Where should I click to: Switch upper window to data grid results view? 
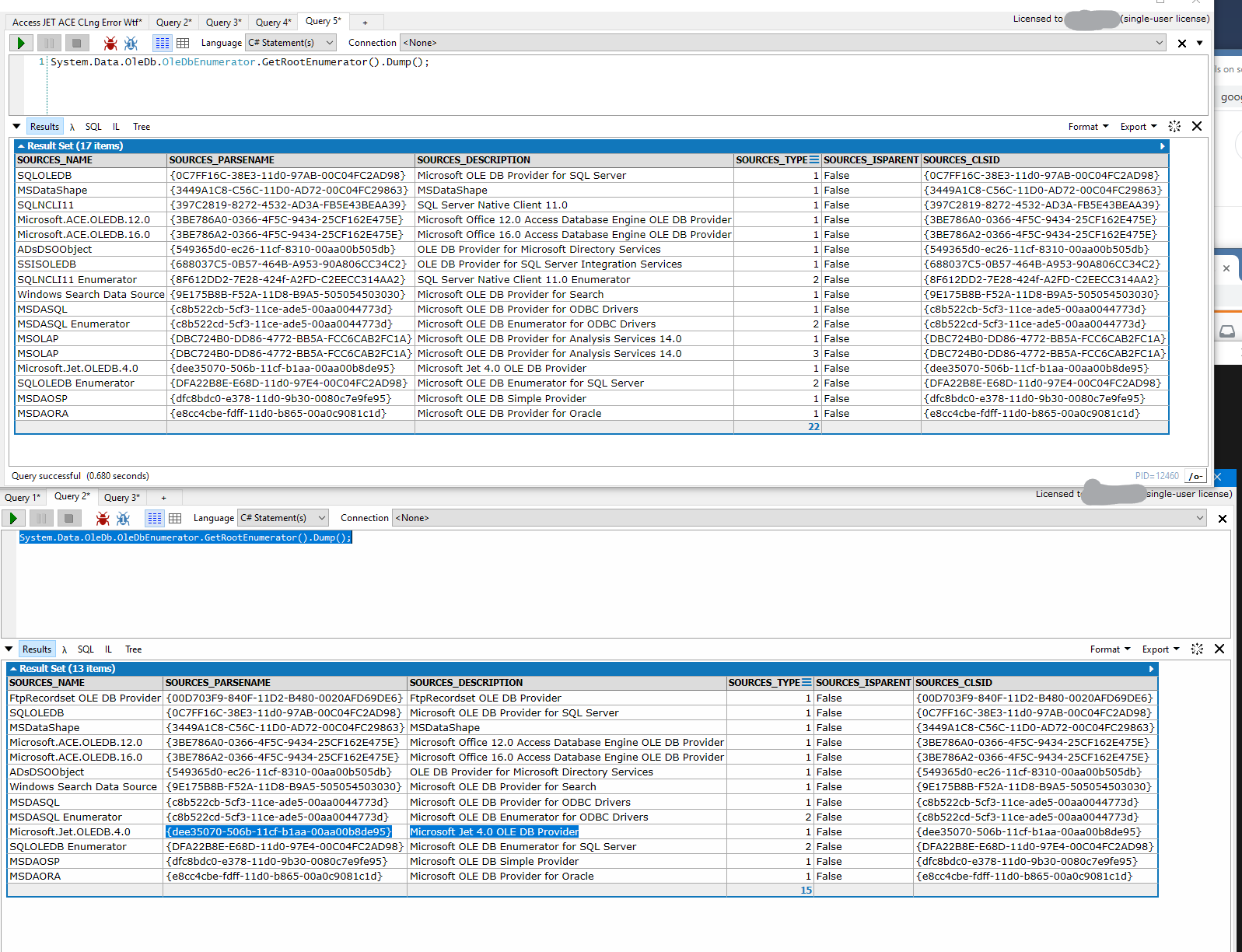pyautogui.click(x=183, y=43)
